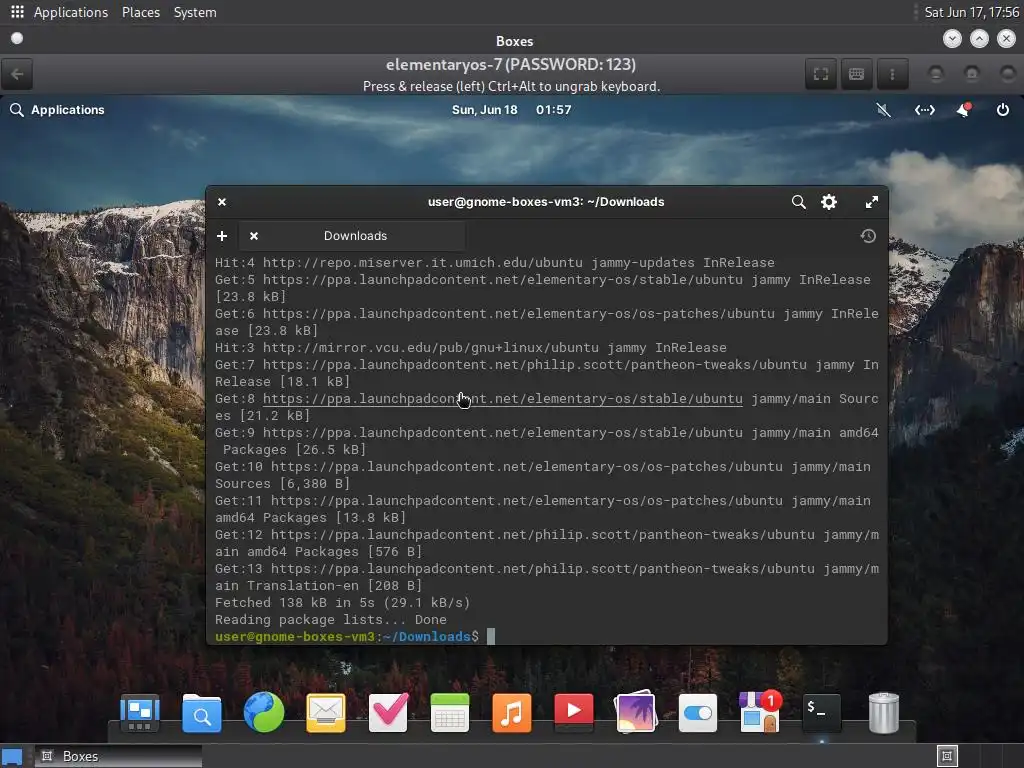Screen dimensions: 1024x768
Task: Click the host clock Sat Jun 17
Action: coord(971,12)
